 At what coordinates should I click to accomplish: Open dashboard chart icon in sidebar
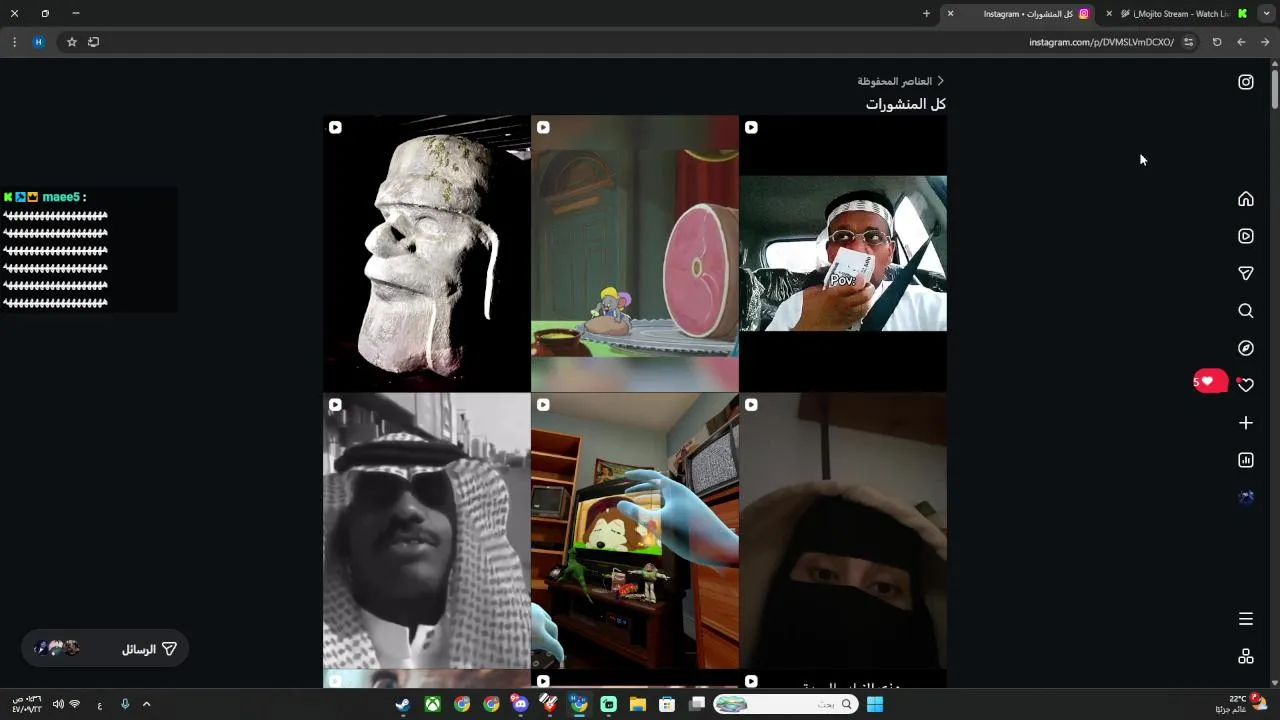[x=1246, y=460]
